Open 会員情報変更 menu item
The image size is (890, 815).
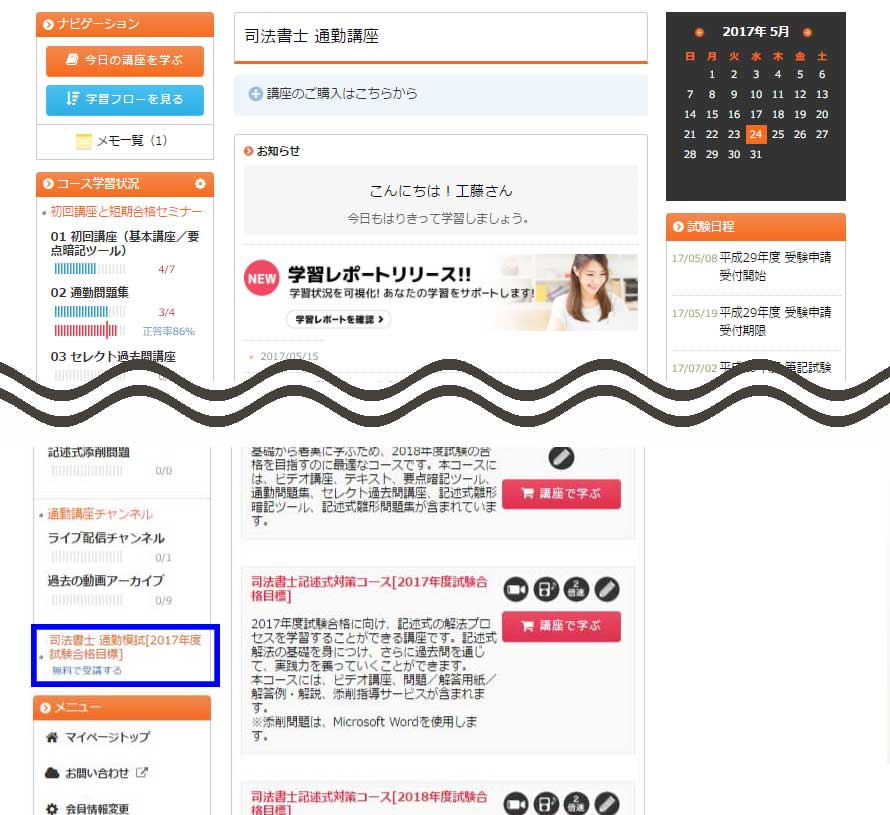(x=97, y=809)
